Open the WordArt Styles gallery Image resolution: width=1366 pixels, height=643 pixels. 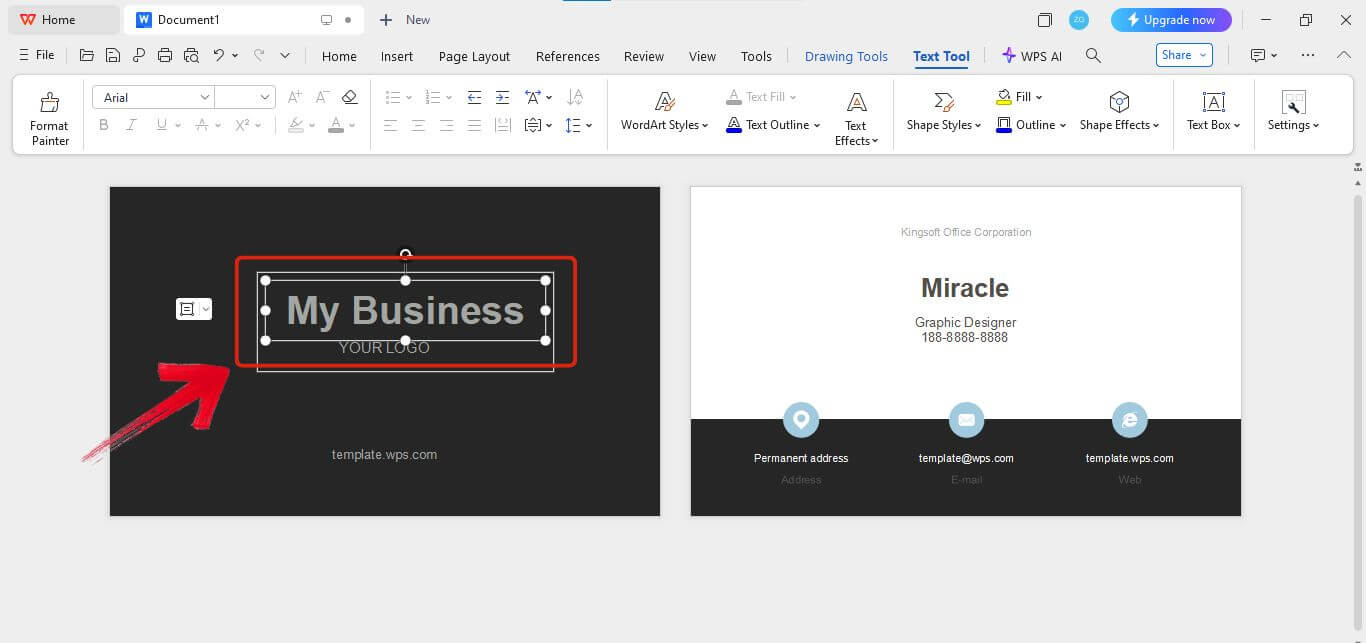(x=664, y=112)
